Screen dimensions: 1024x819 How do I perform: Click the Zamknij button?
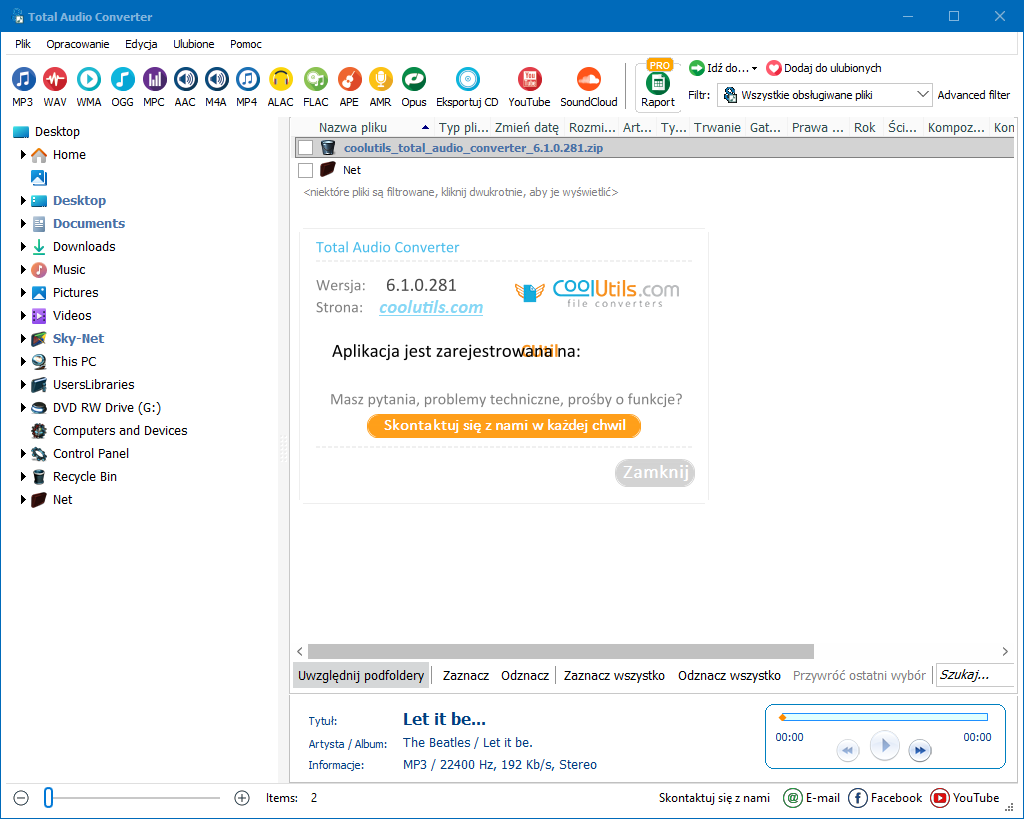point(655,472)
